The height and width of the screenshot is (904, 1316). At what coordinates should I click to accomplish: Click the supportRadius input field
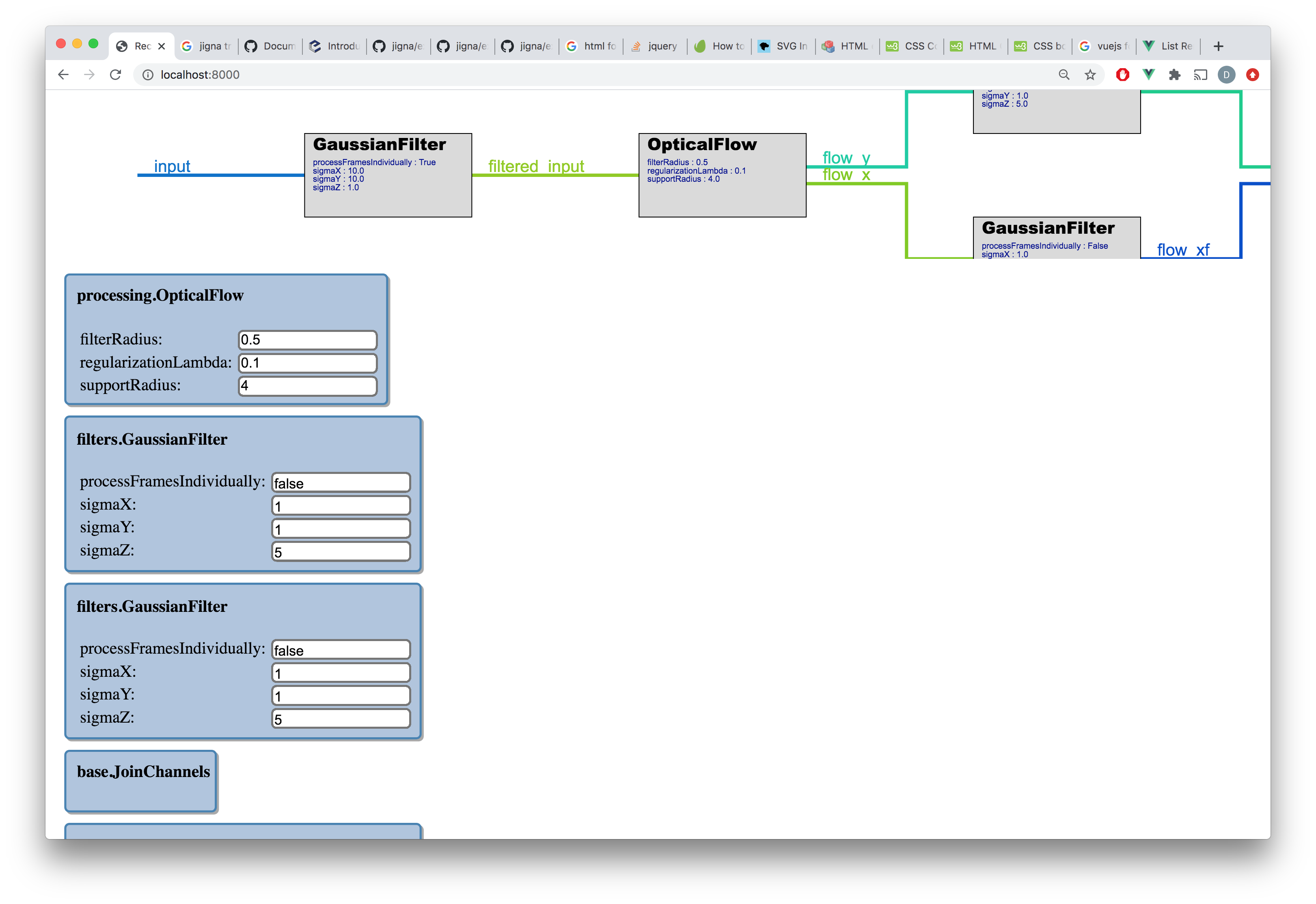[308, 386]
